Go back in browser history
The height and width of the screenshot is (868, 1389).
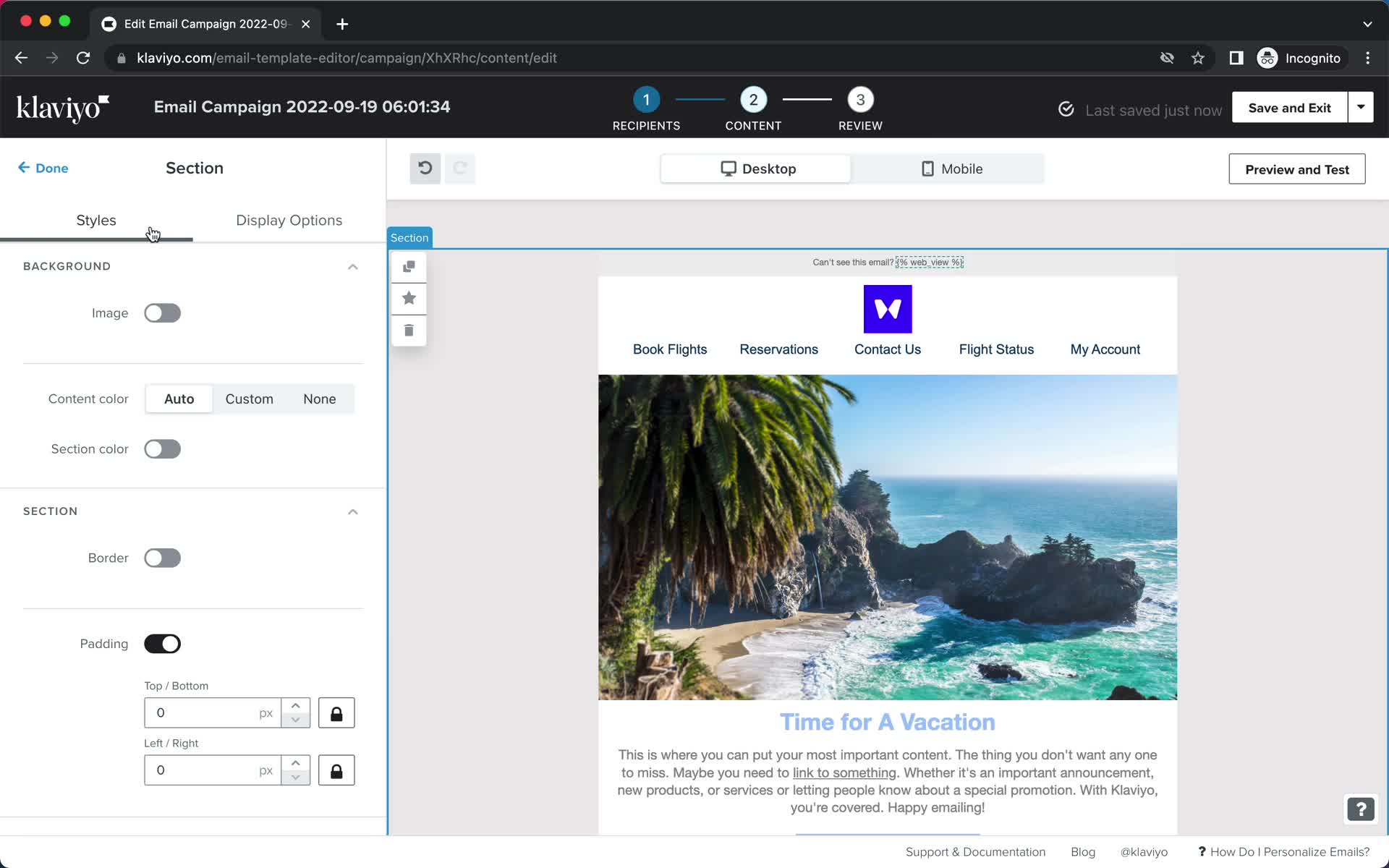click(x=21, y=58)
